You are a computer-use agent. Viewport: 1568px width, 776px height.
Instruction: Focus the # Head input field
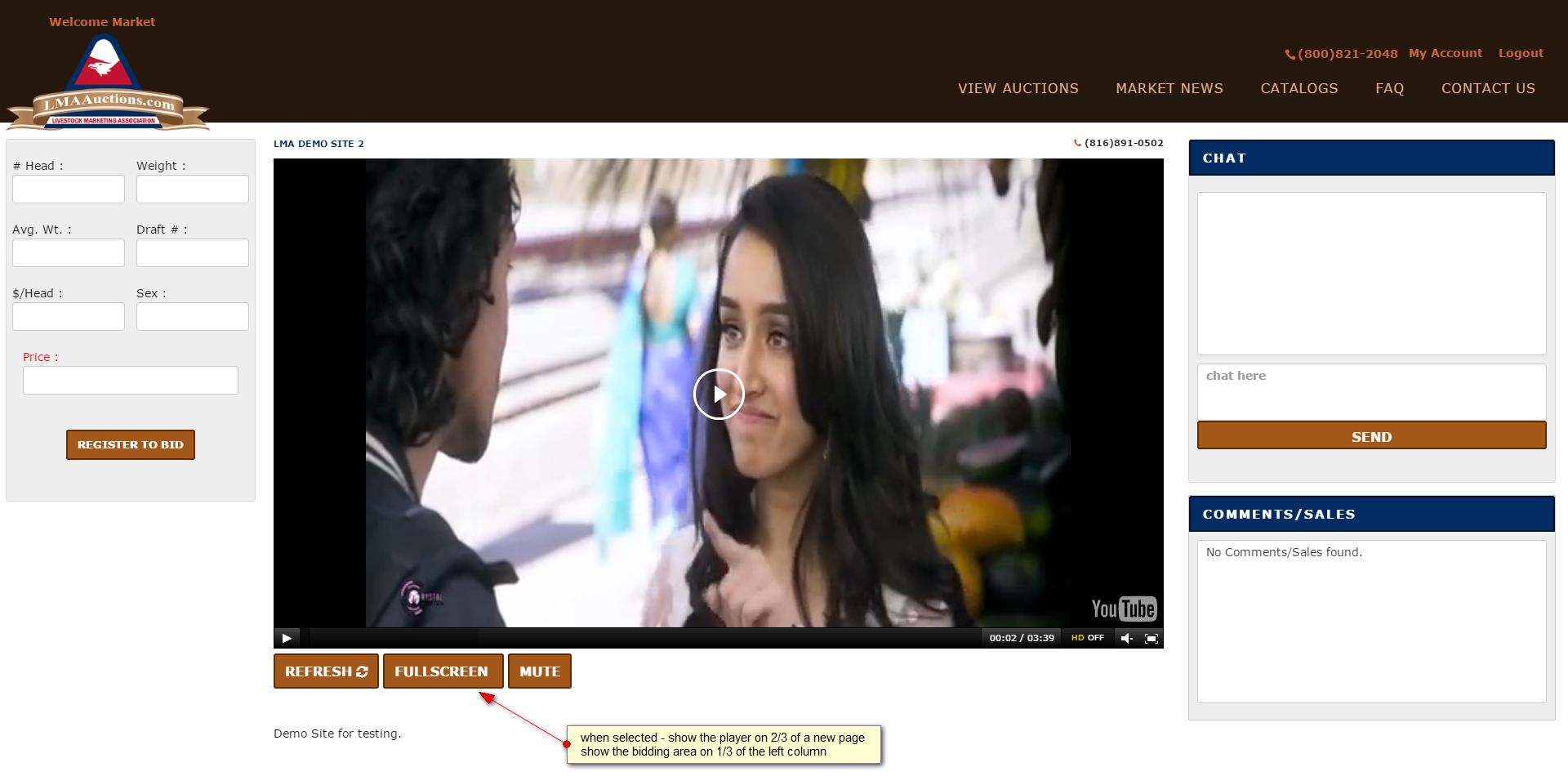(x=69, y=190)
